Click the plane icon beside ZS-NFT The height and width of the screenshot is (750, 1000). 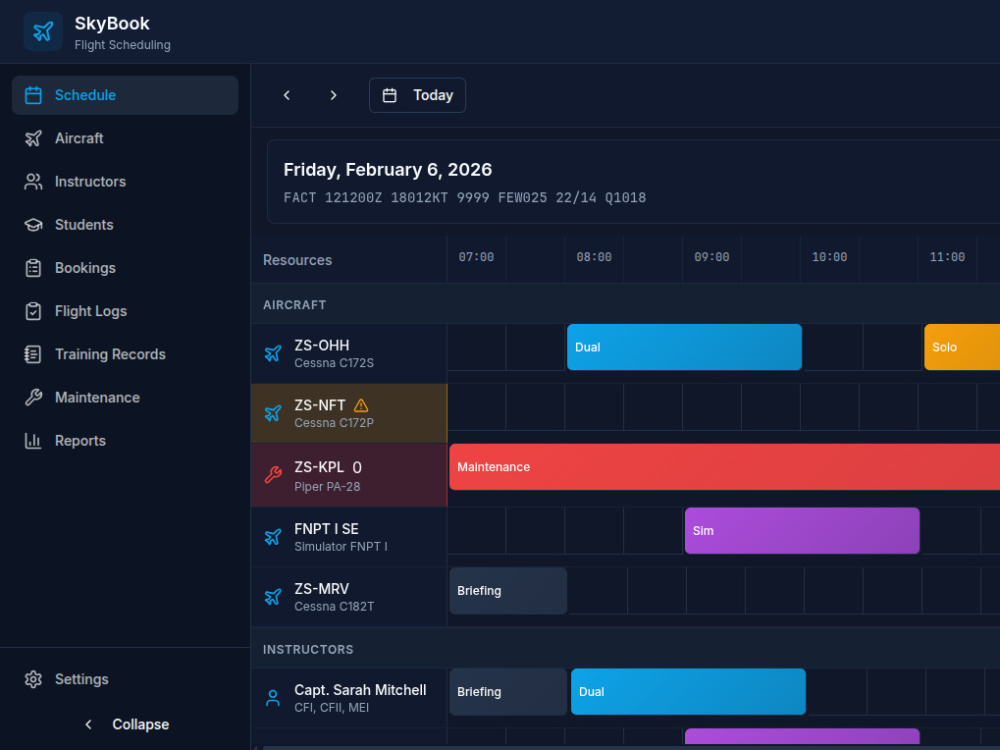tap(273, 413)
